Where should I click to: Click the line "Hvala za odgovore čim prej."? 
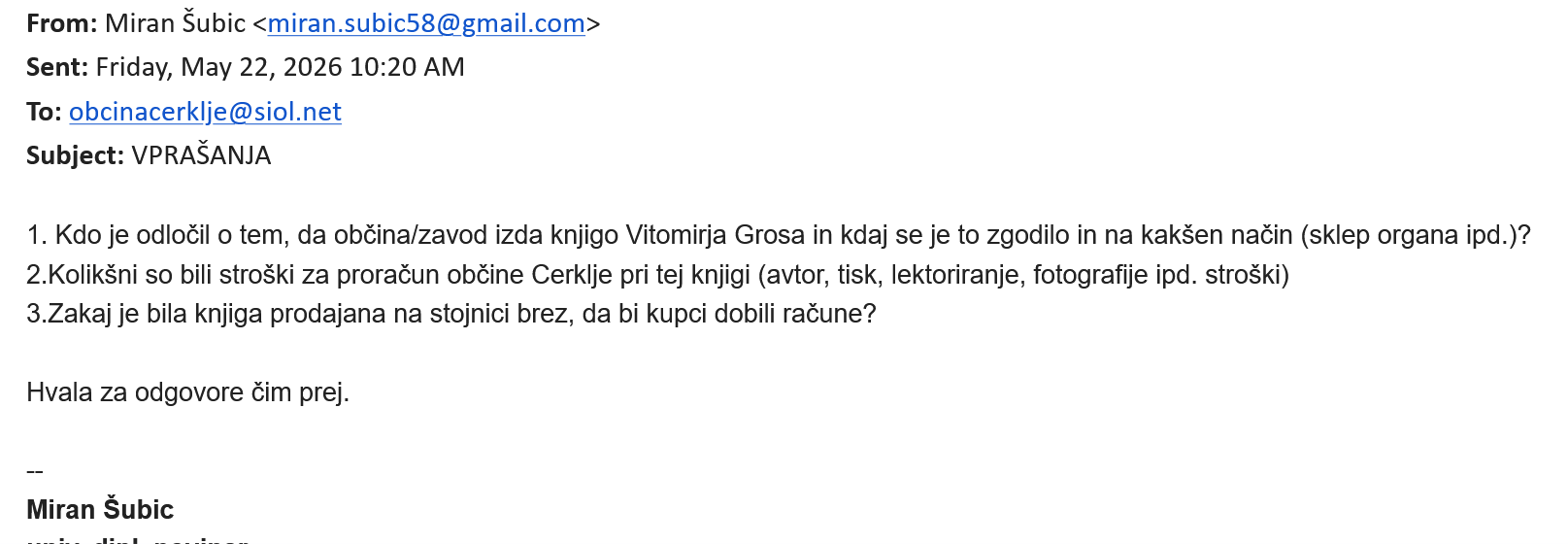tap(187, 392)
